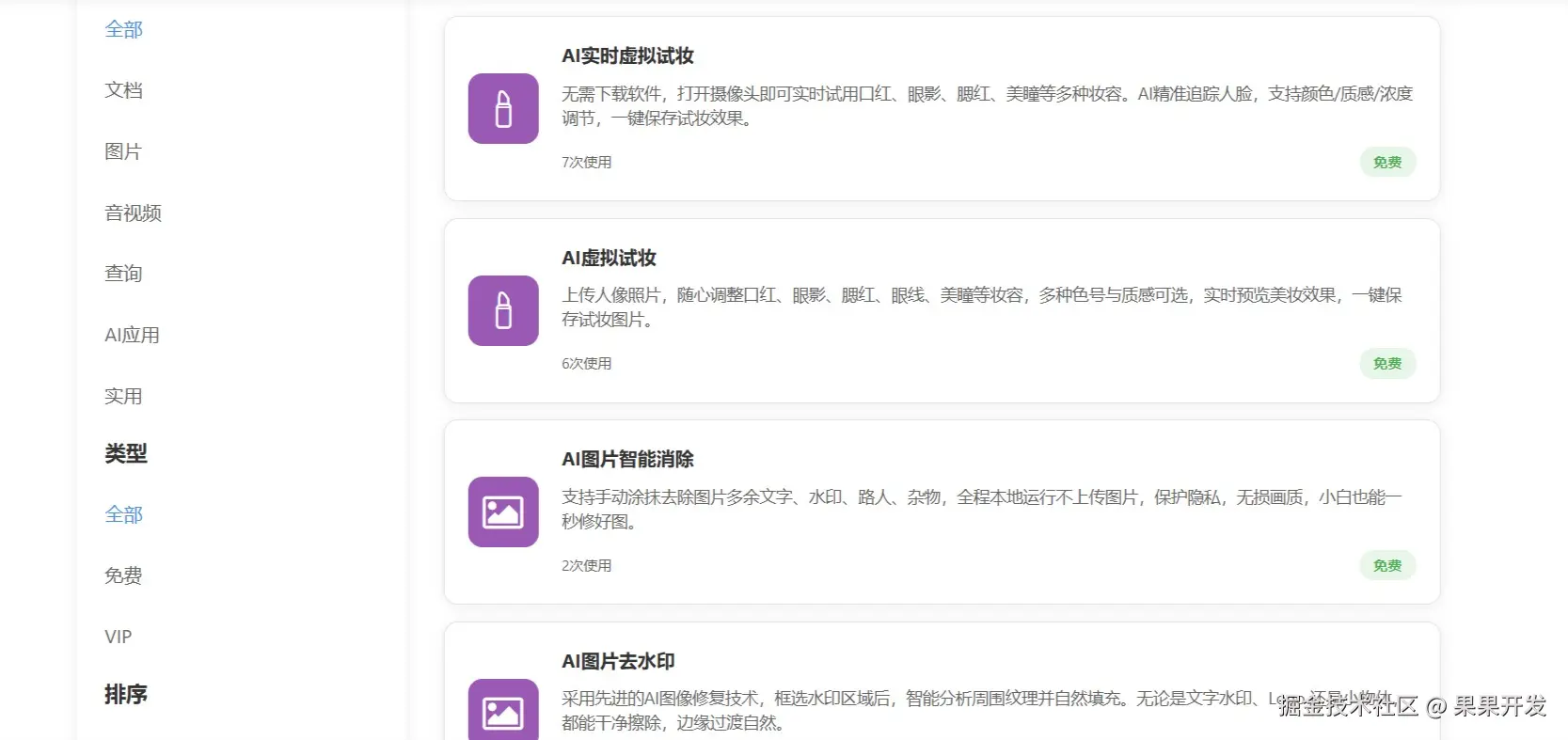Click the description starting 支持手动涂抹
The width and height of the screenshot is (1568, 740).
982,509
